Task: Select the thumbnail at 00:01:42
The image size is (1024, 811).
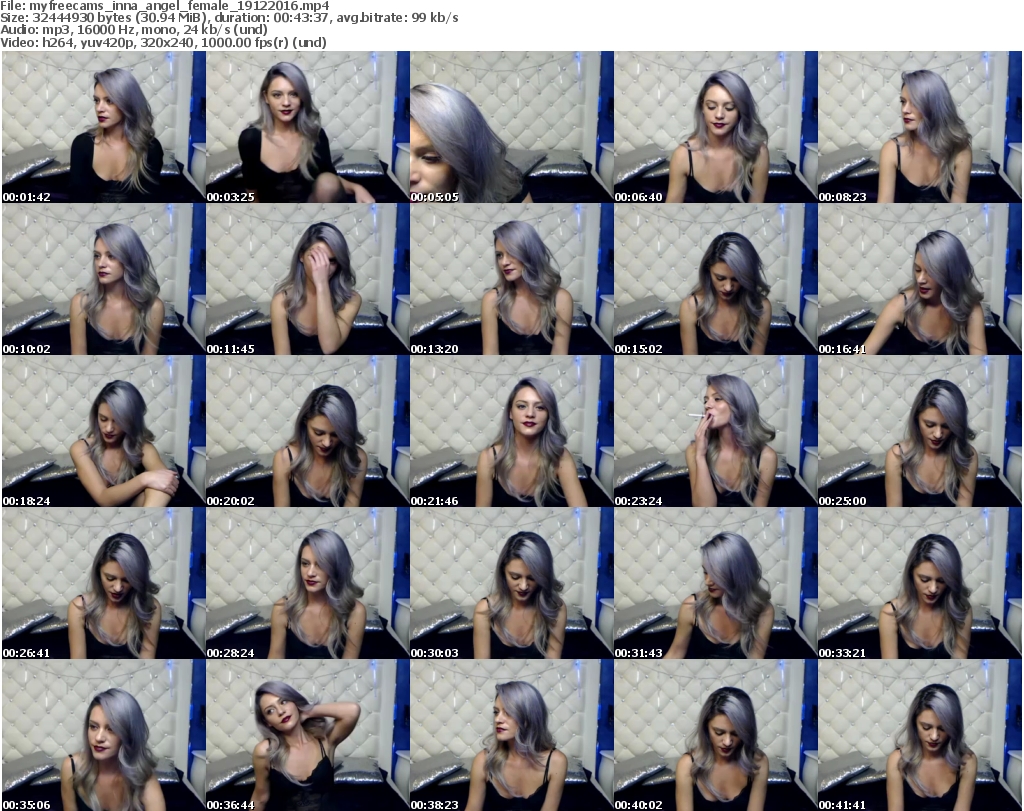Action: click(104, 127)
